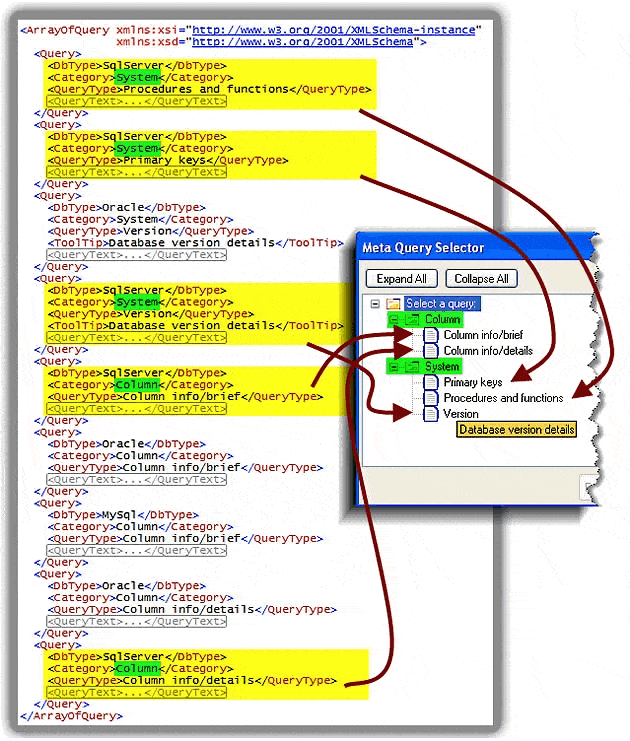Image resolution: width=630 pixels, height=741 pixels.
Task: Click the folder icon beside 'Select a query'
Action: (x=393, y=304)
